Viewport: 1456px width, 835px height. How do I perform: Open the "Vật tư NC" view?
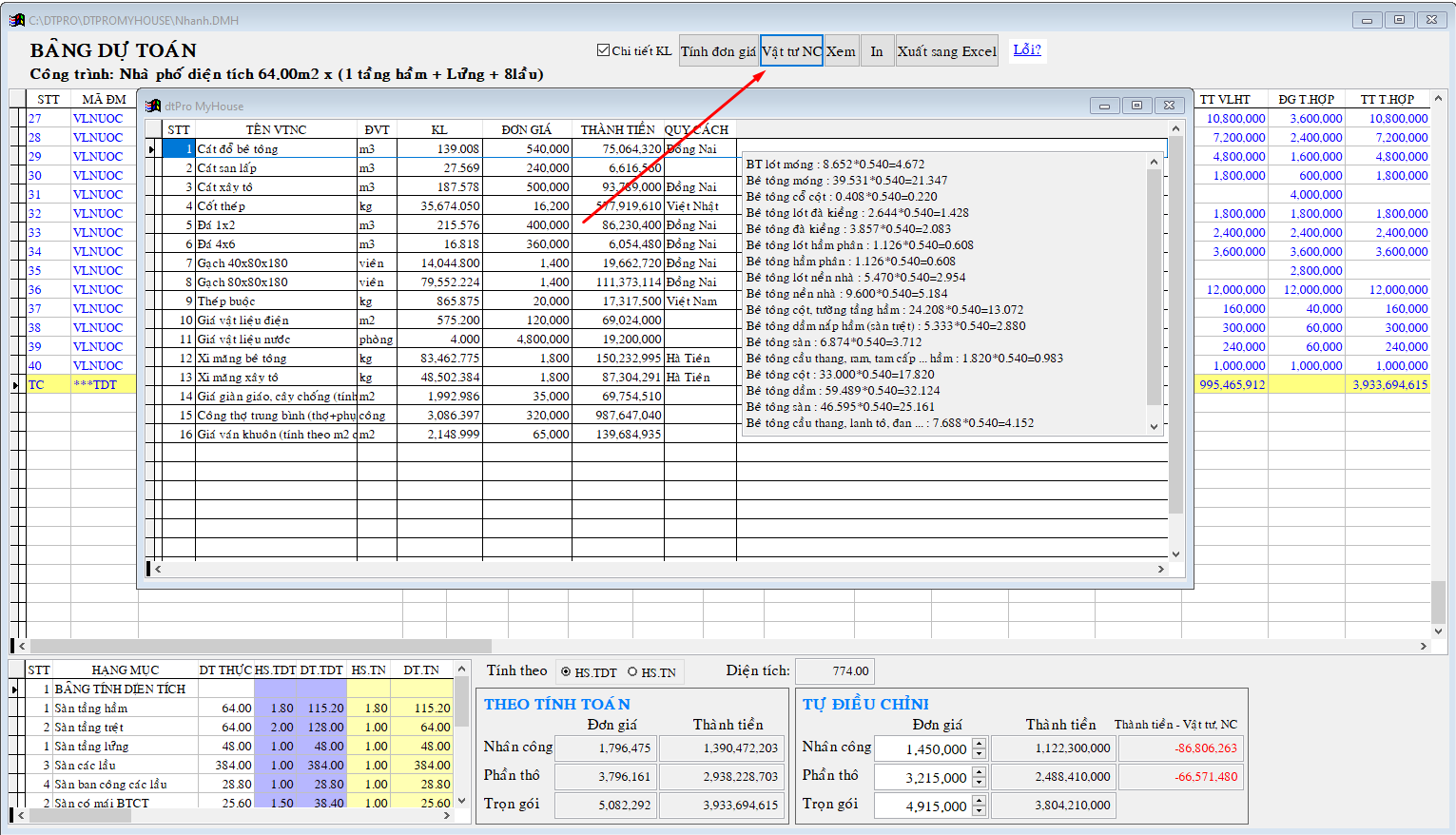tap(791, 51)
